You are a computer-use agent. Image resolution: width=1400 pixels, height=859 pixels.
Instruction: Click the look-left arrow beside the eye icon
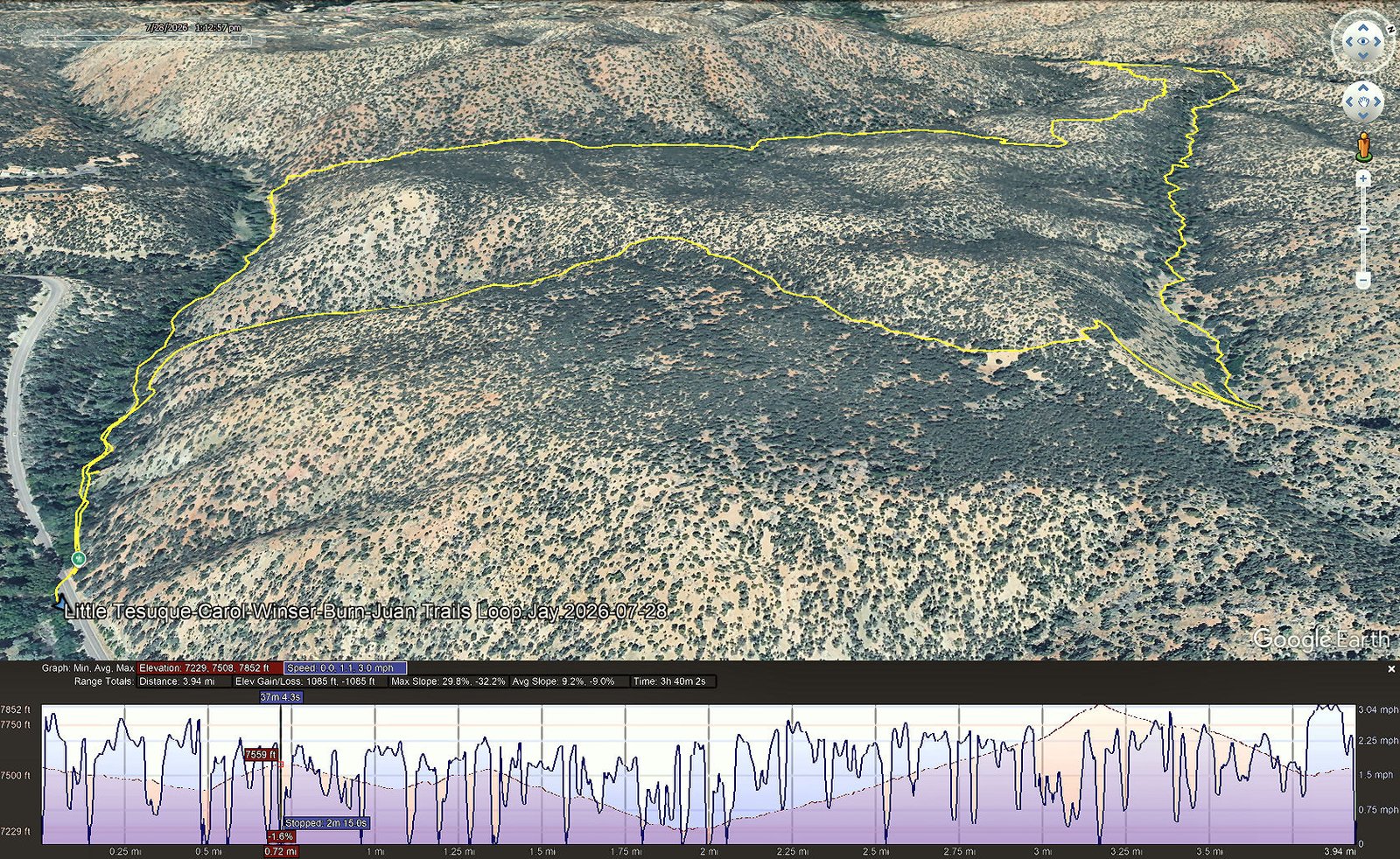click(1348, 42)
